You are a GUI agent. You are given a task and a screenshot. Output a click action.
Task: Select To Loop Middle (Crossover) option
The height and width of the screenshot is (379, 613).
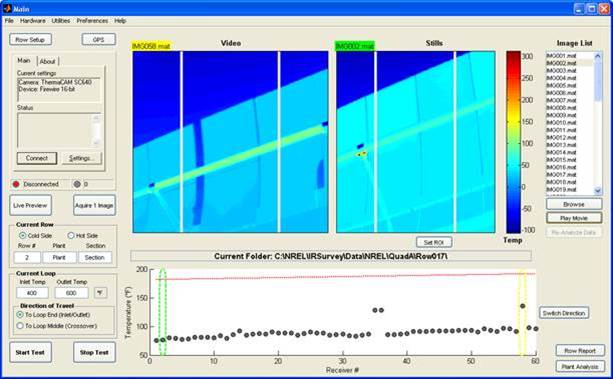20,326
